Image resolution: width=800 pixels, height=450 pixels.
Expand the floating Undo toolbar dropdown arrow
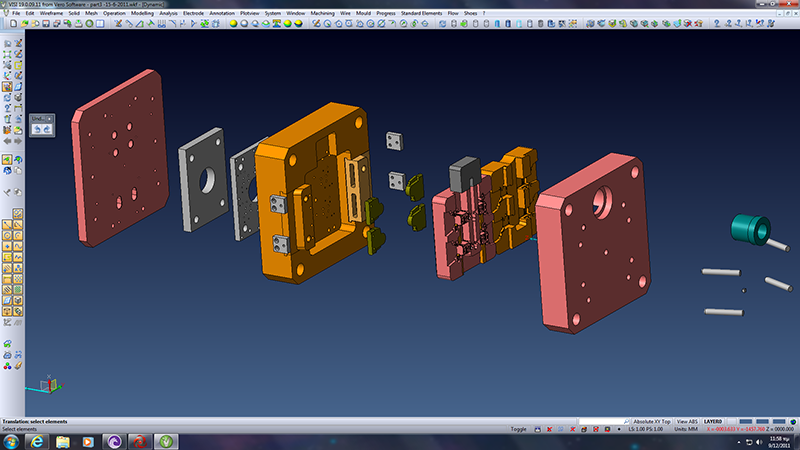(x=51, y=118)
